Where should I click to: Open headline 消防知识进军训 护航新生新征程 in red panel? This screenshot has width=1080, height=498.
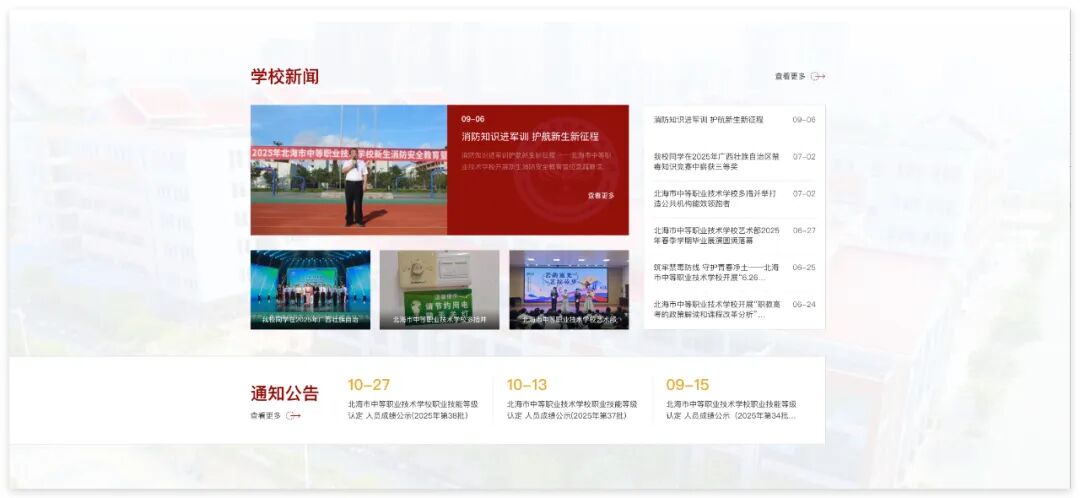[x=529, y=136]
